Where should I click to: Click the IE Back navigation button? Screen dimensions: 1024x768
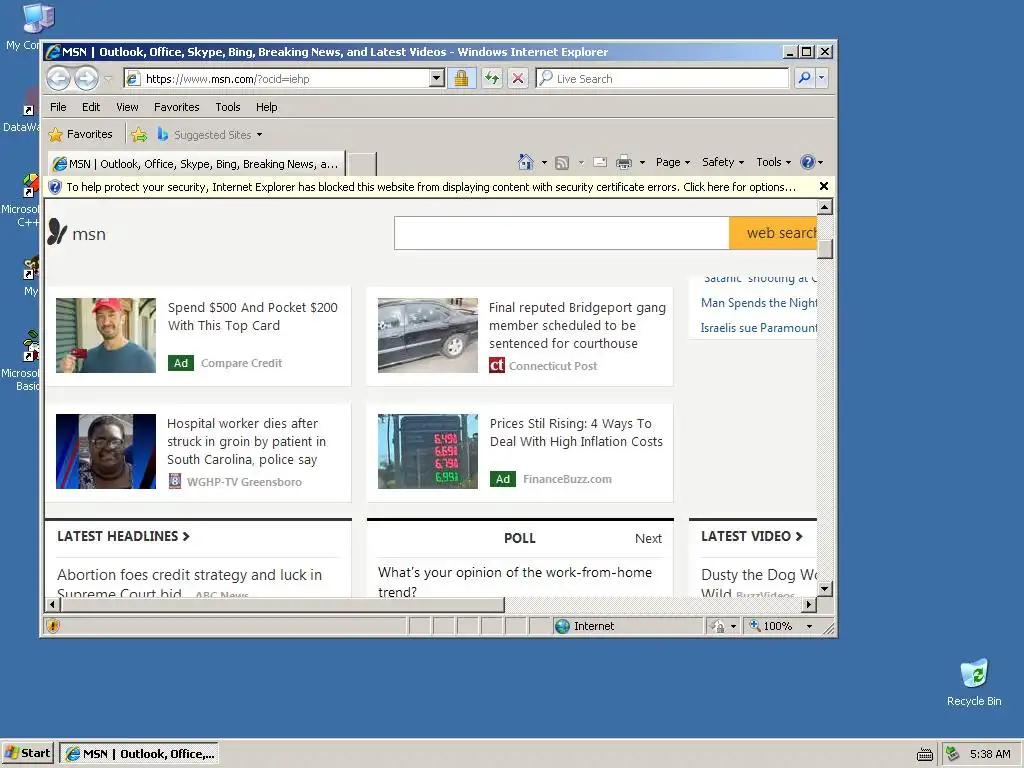(58, 79)
